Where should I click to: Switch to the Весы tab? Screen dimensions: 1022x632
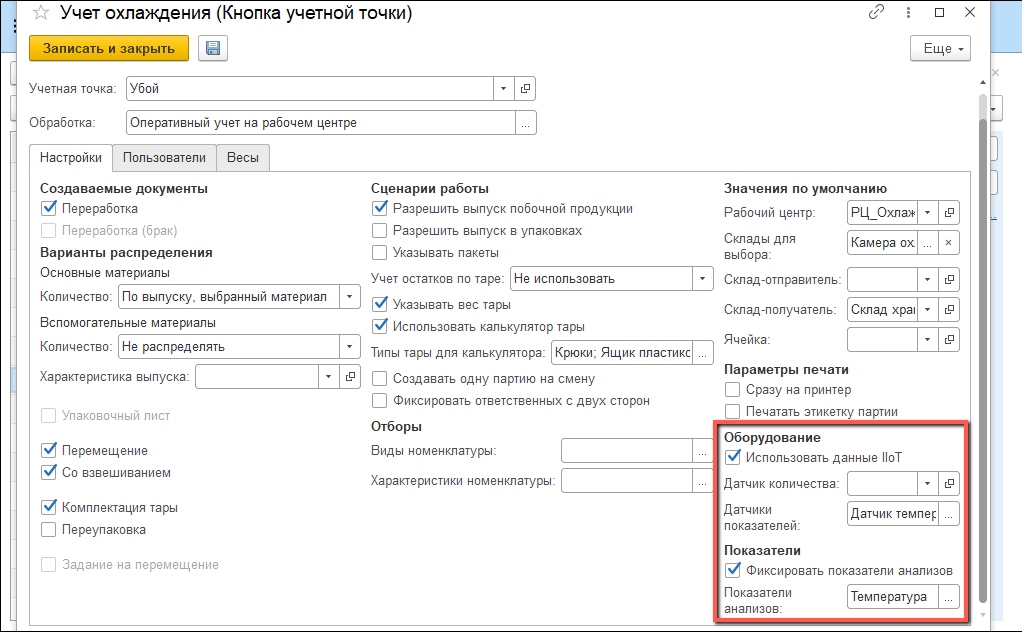tap(242, 158)
